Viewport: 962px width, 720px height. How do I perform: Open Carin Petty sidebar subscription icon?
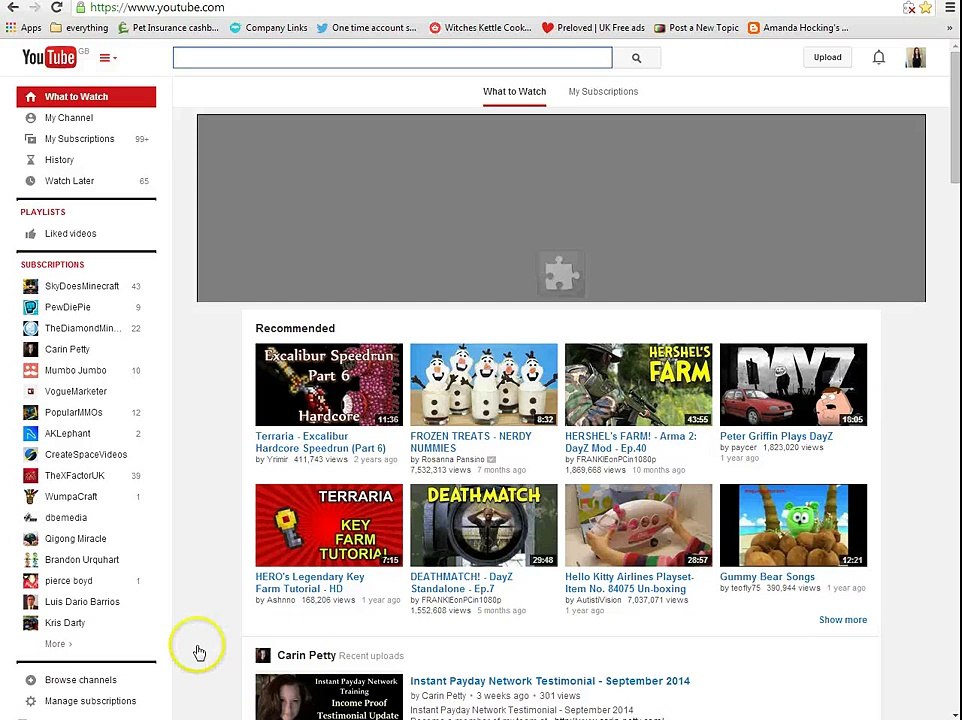coord(30,350)
